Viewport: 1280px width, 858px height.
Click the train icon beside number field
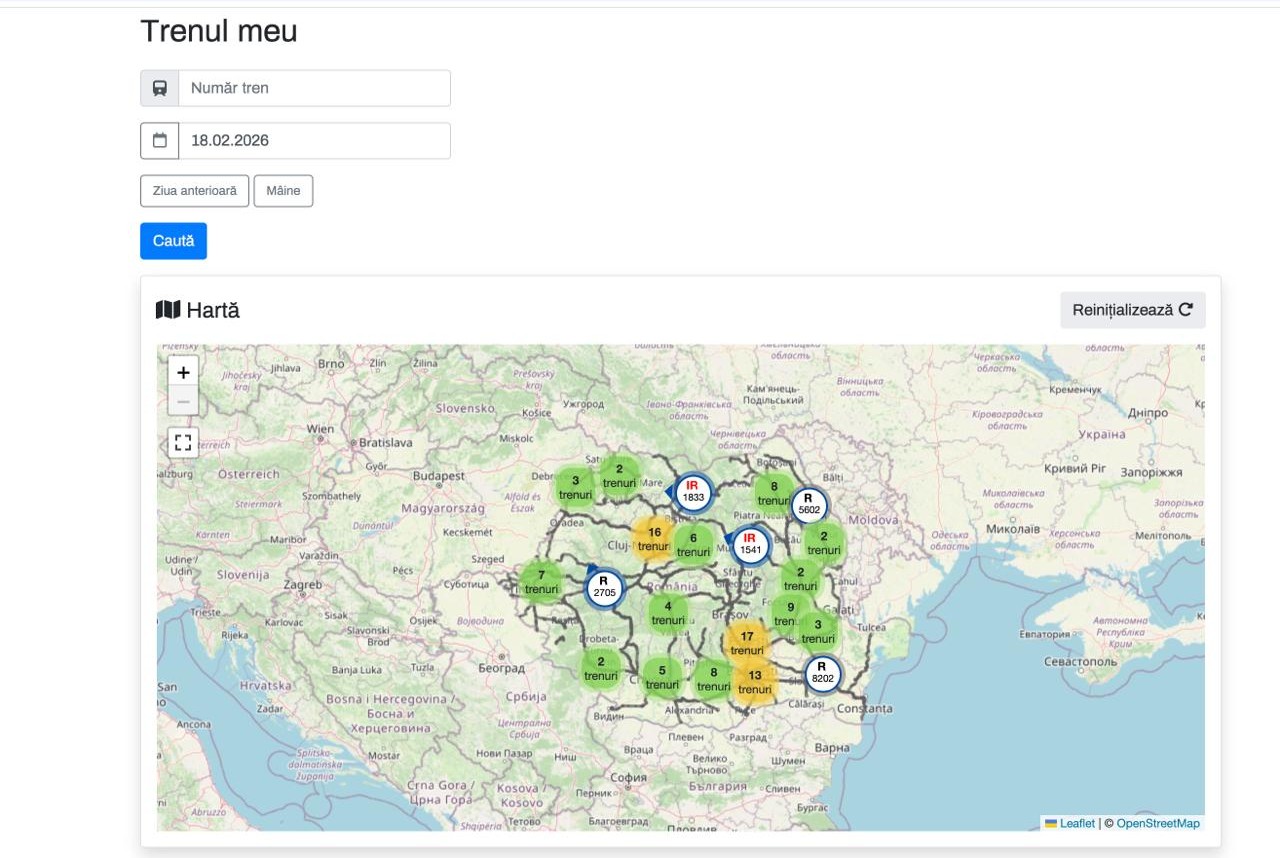[x=160, y=88]
